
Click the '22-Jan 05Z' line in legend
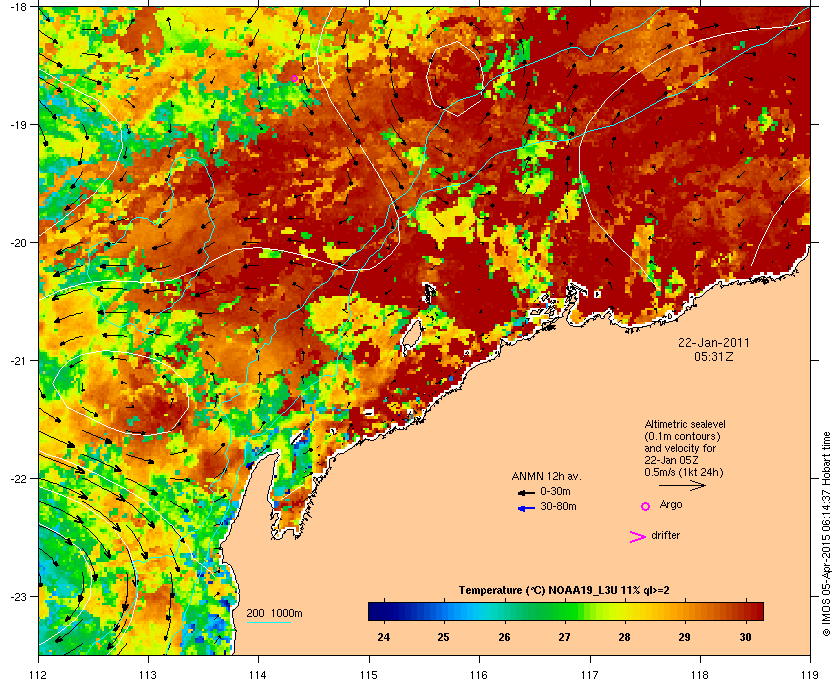coord(671,460)
